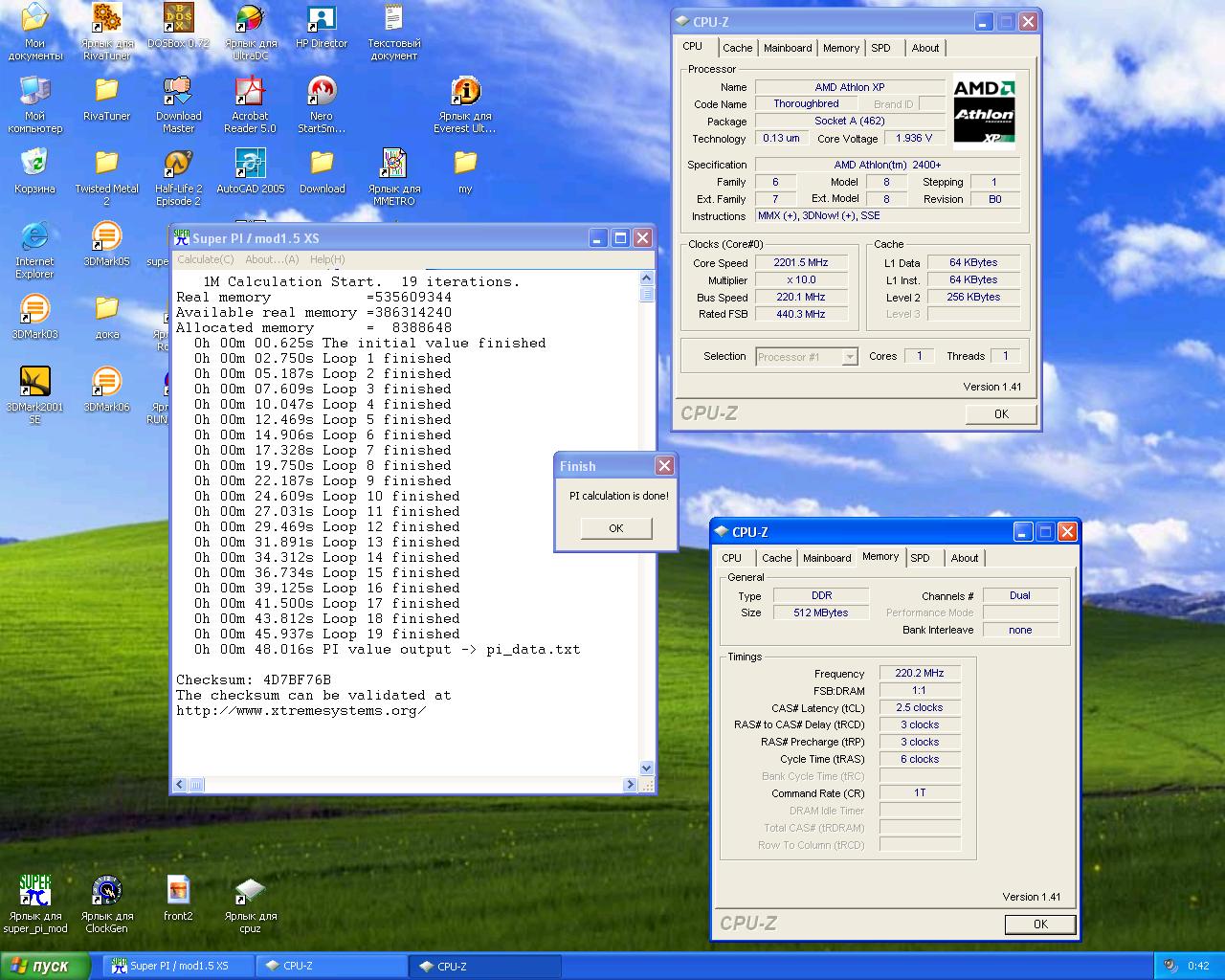Click the CAS# Latency 2.5 clocks value

click(920, 708)
